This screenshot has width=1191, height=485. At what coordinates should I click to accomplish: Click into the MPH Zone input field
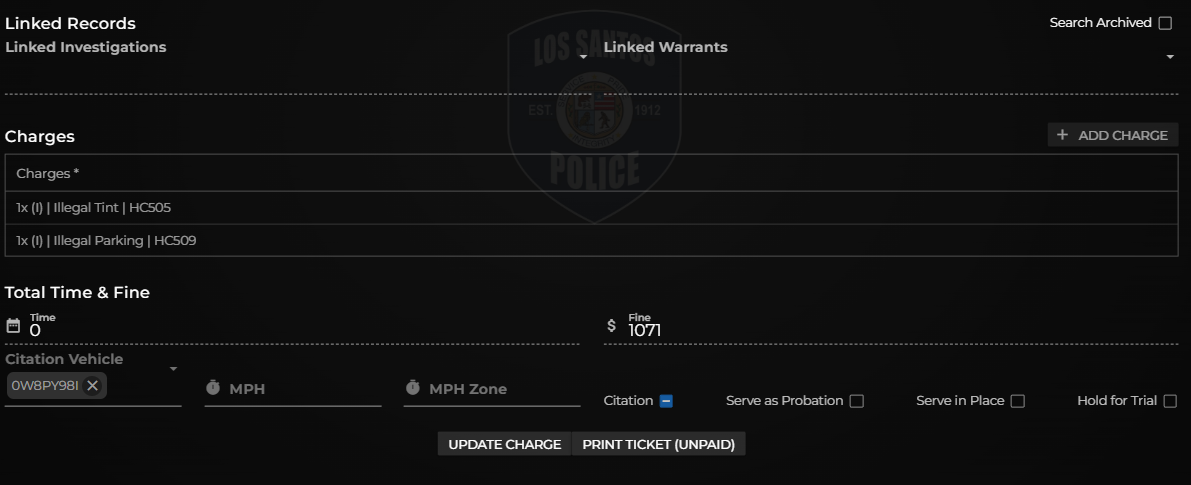pyautogui.click(x=492, y=389)
